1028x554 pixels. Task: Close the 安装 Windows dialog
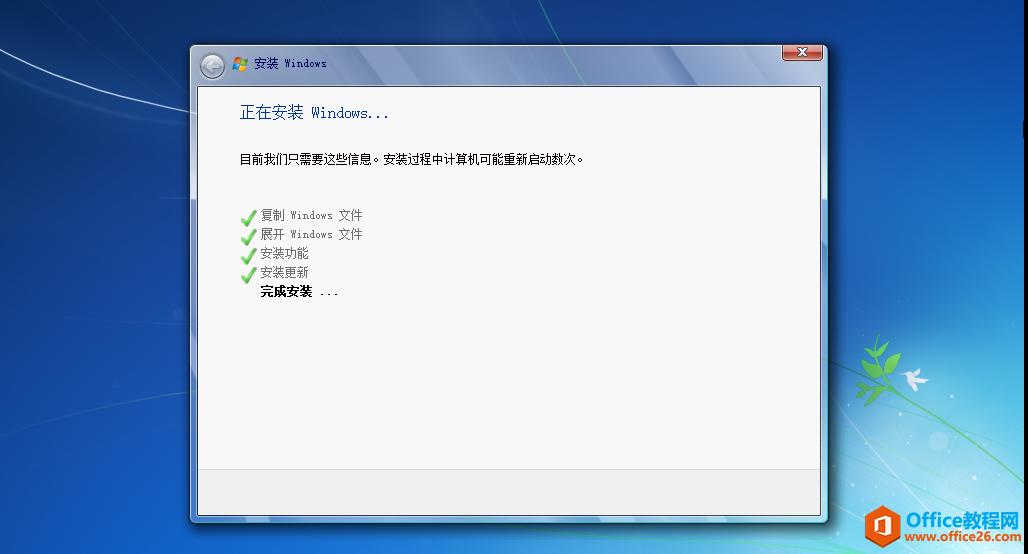click(x=802, y=52)
